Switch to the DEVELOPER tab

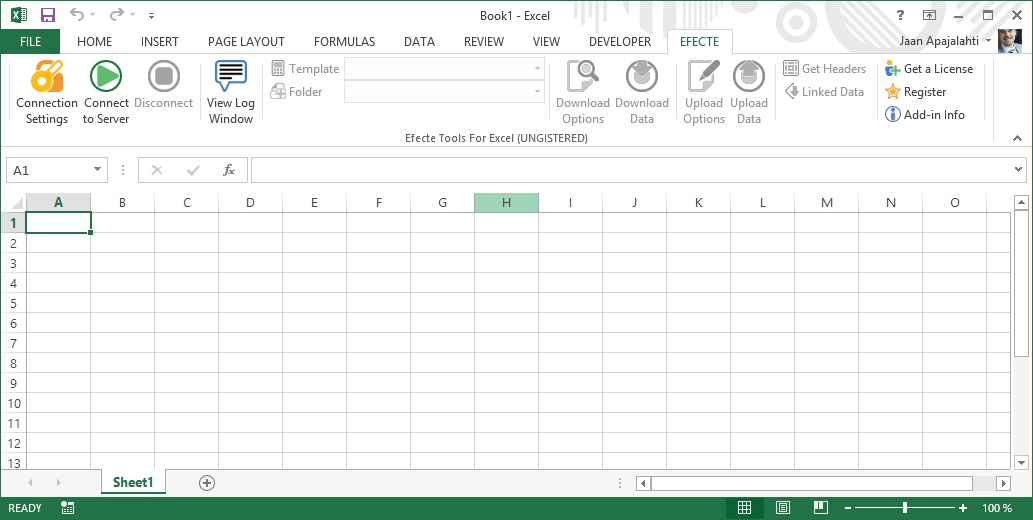620,42
